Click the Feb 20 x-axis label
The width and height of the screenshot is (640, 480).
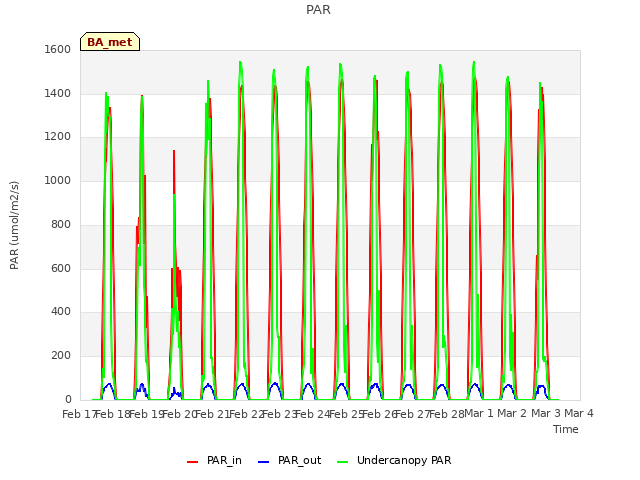coord(180,414)
